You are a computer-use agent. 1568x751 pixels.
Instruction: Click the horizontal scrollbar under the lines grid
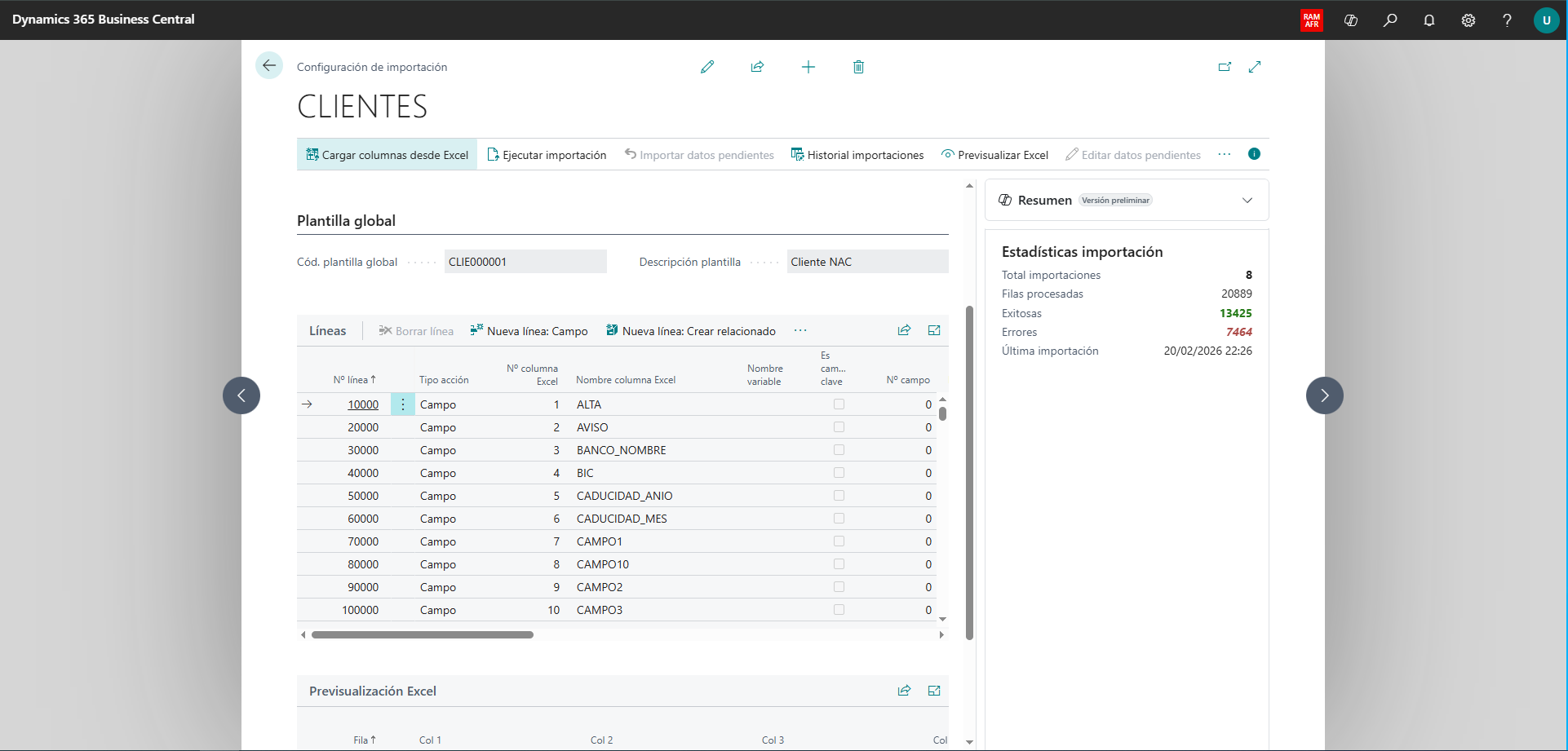pos(423,634)
